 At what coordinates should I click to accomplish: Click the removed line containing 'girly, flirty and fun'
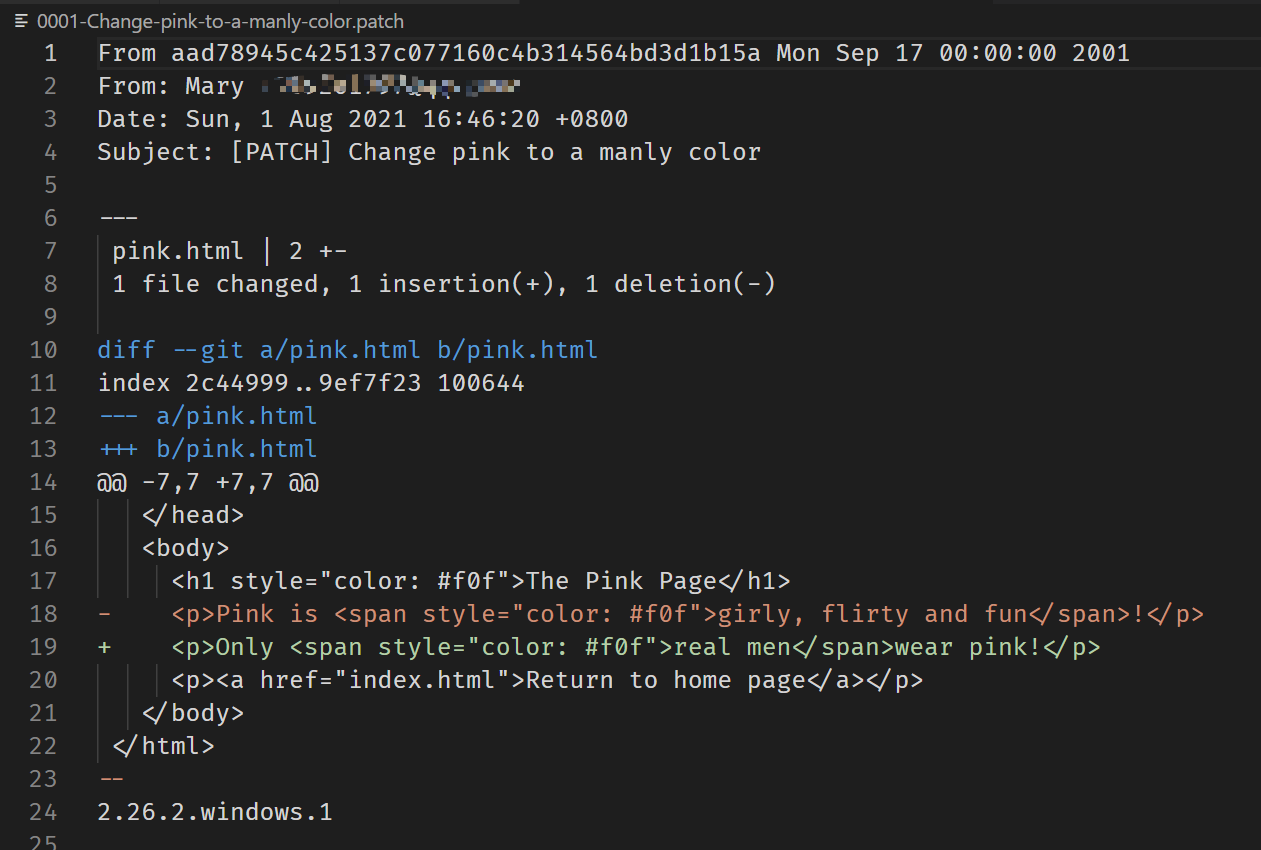[x=650, y=614]
